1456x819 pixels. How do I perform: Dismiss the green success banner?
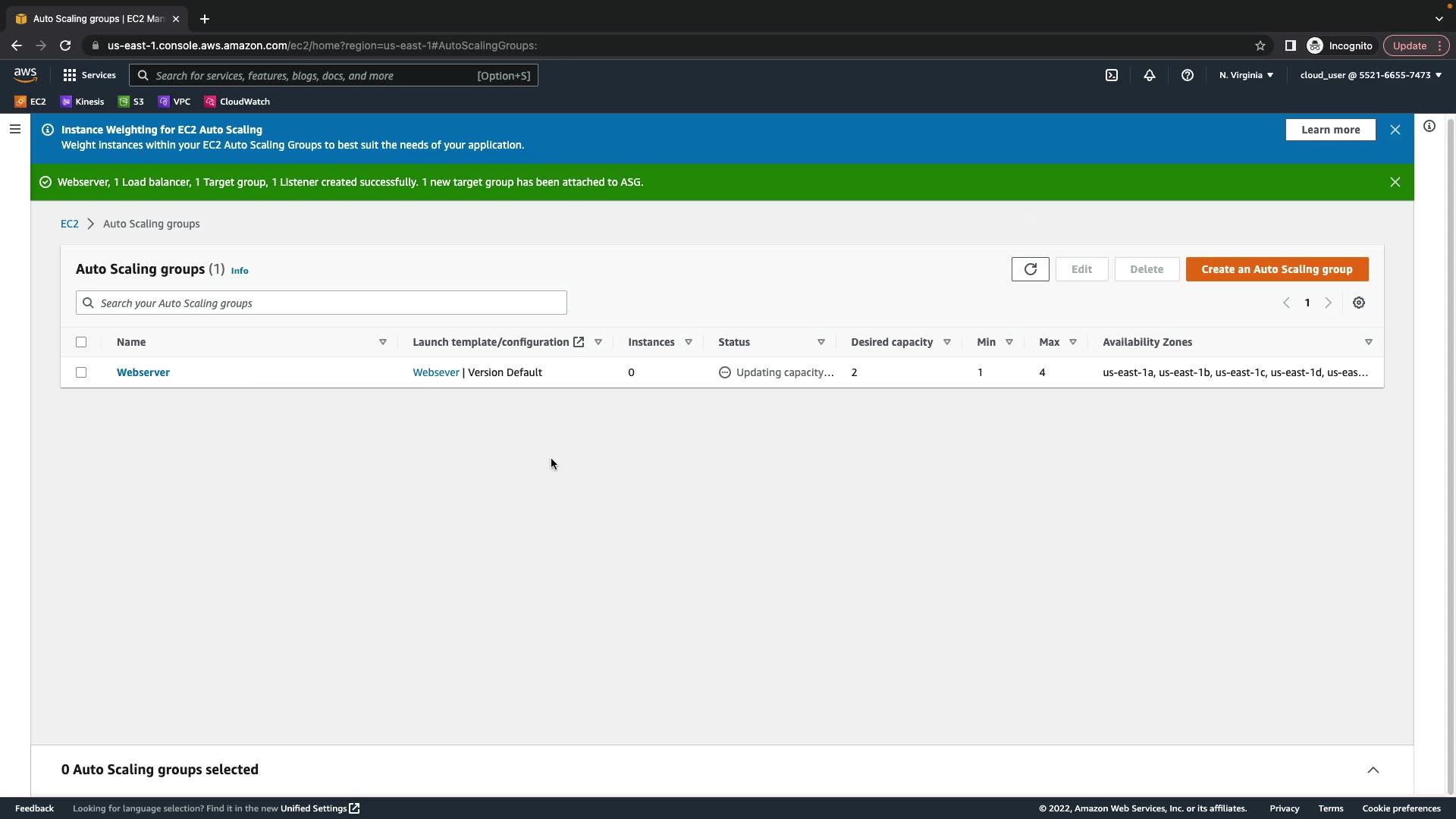tap(1395, 182)
